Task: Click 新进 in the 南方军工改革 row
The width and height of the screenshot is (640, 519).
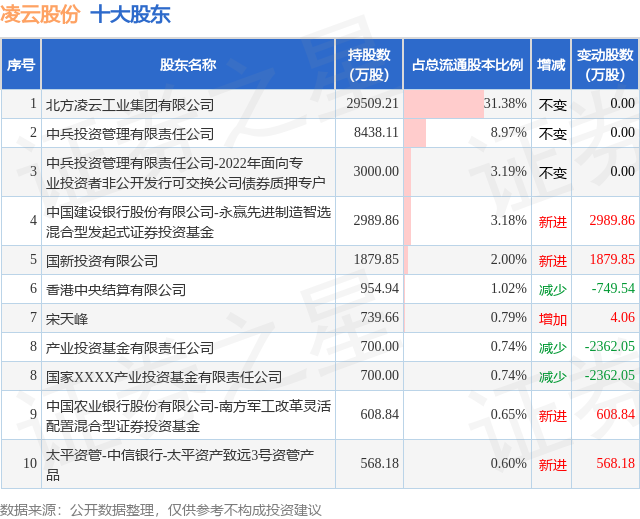Action: [553, 416]
